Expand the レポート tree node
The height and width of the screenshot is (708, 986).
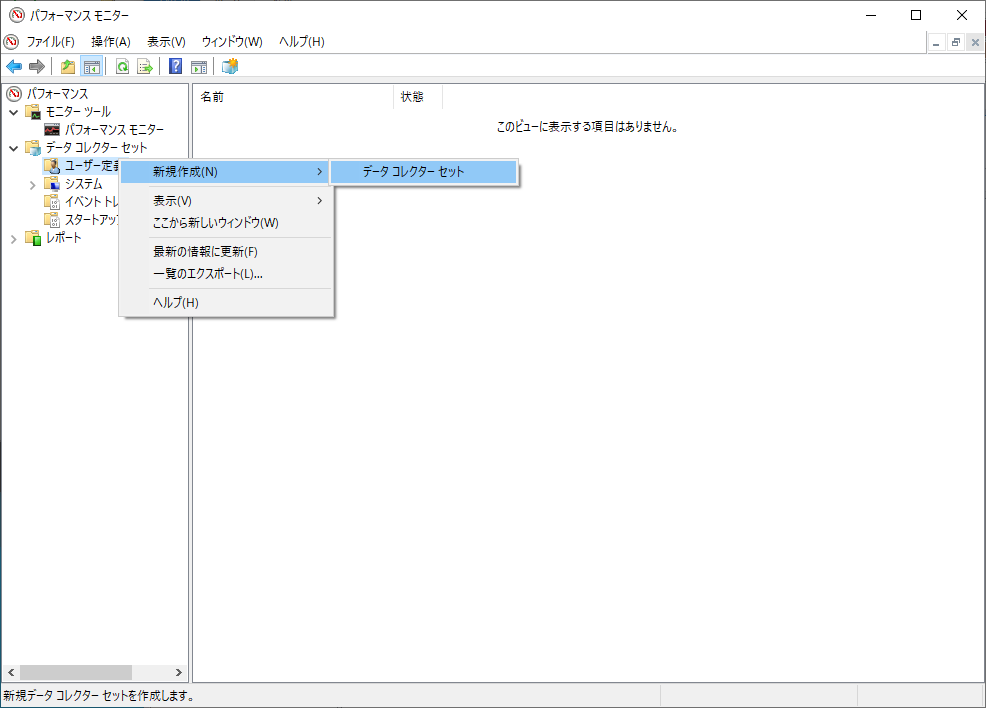point(13,239)
